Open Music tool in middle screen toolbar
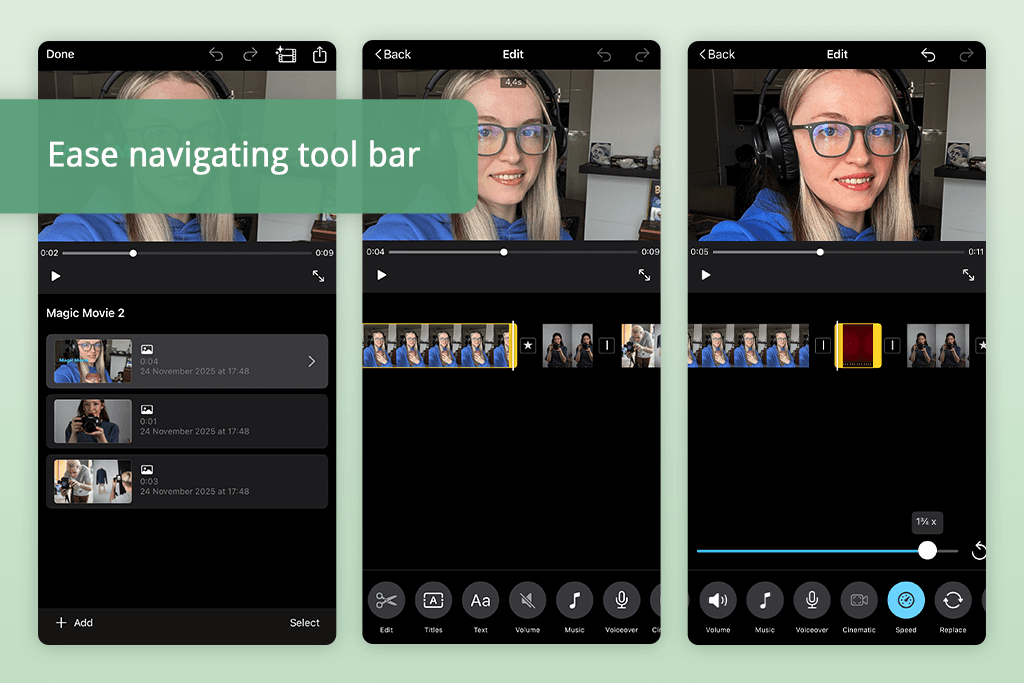This screenshot has width=1024, height=683. pos(574,600)
